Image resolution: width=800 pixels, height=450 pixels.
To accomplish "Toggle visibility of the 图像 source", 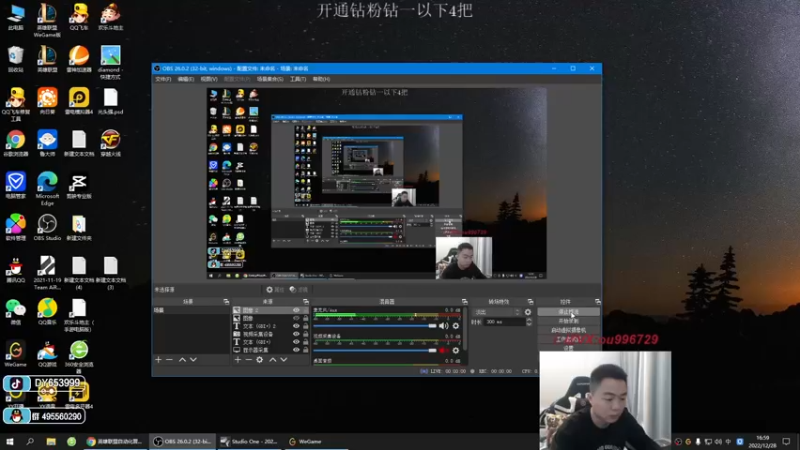I will (x=296, y=318).
